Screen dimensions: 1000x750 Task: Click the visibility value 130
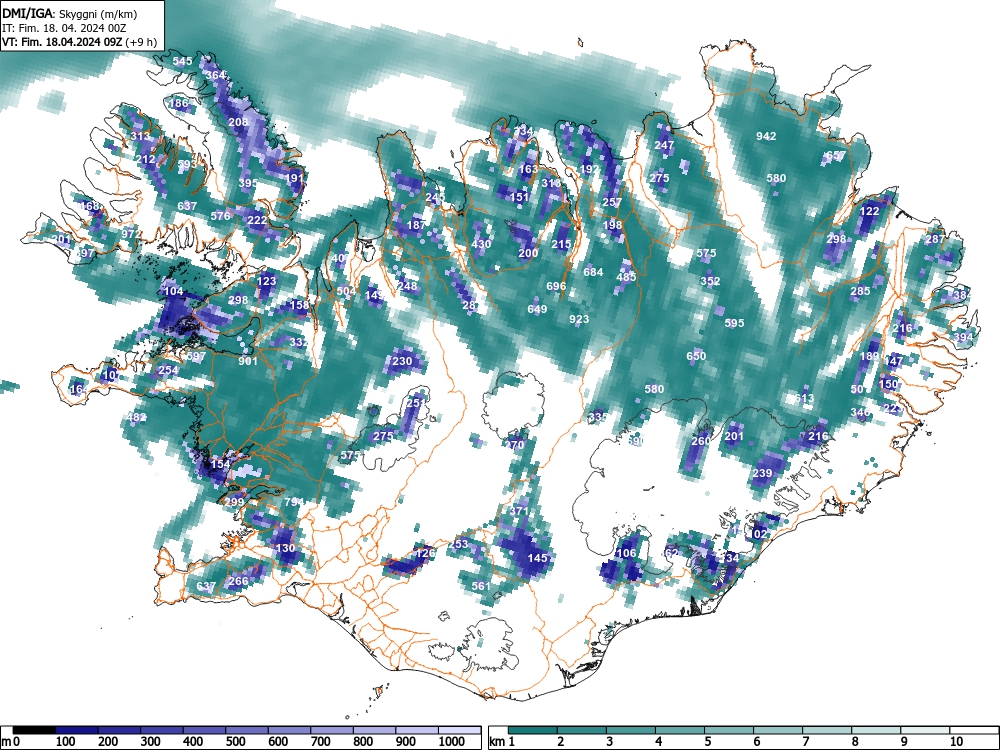[x=285, y=548]
